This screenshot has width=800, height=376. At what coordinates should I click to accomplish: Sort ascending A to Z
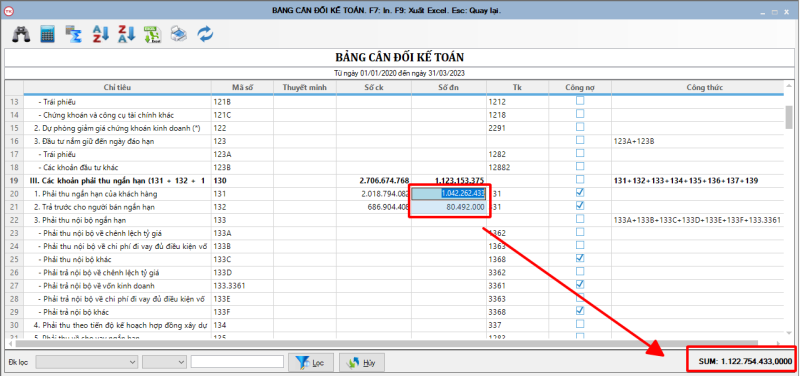101,34
